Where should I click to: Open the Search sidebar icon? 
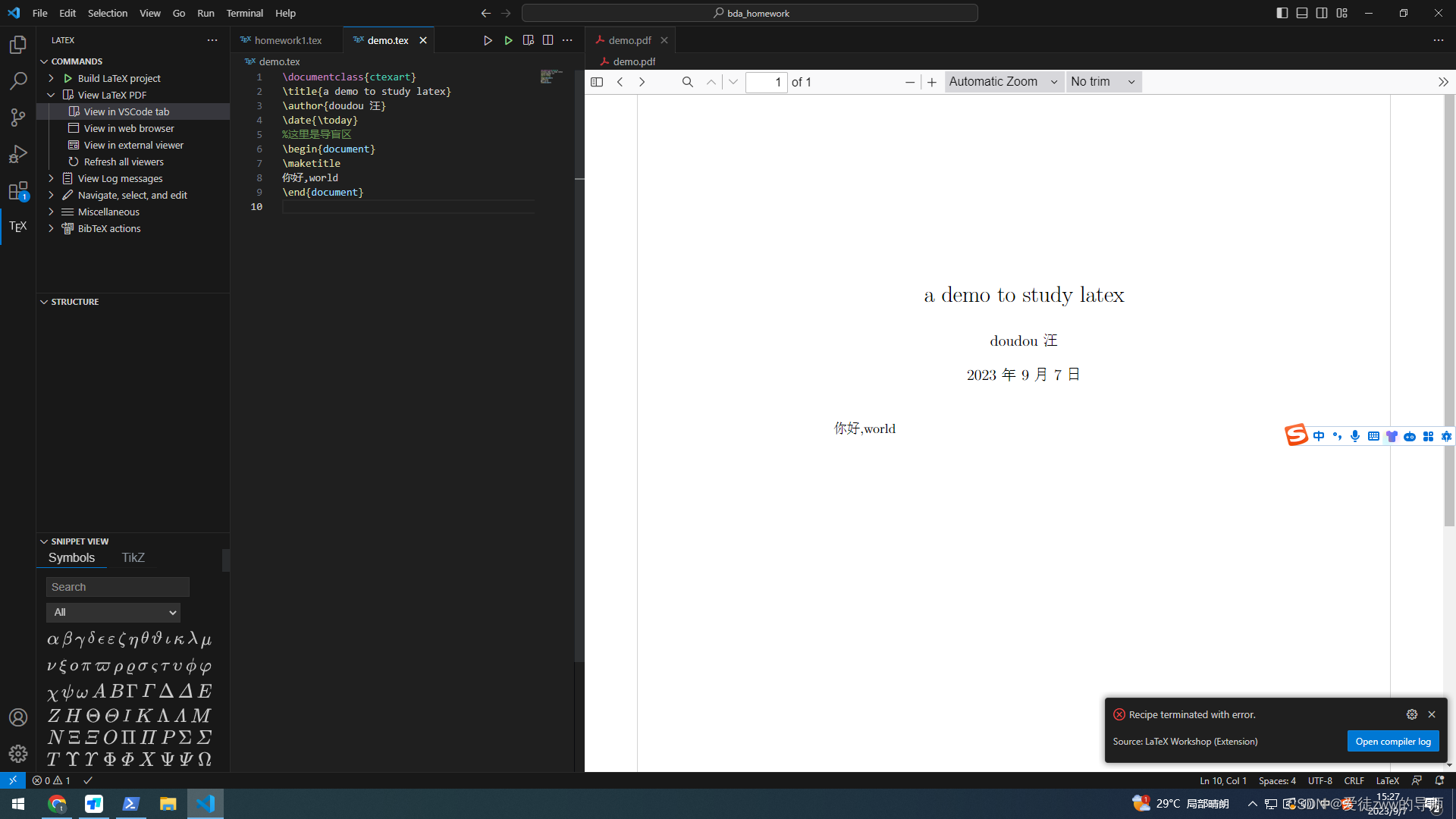pos(18,80)
